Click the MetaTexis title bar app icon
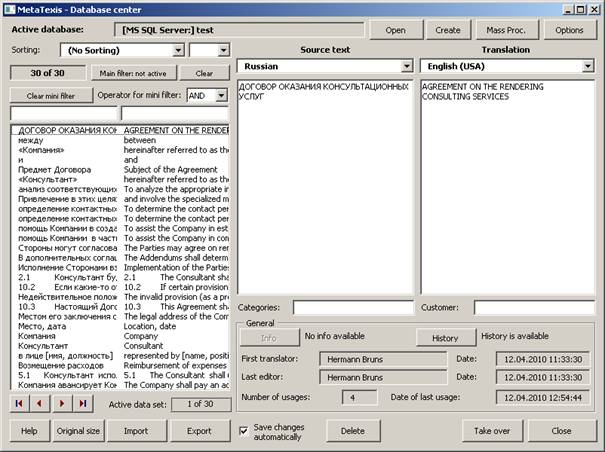This screenshot has width=605, height=452. (x=11, y=9)
